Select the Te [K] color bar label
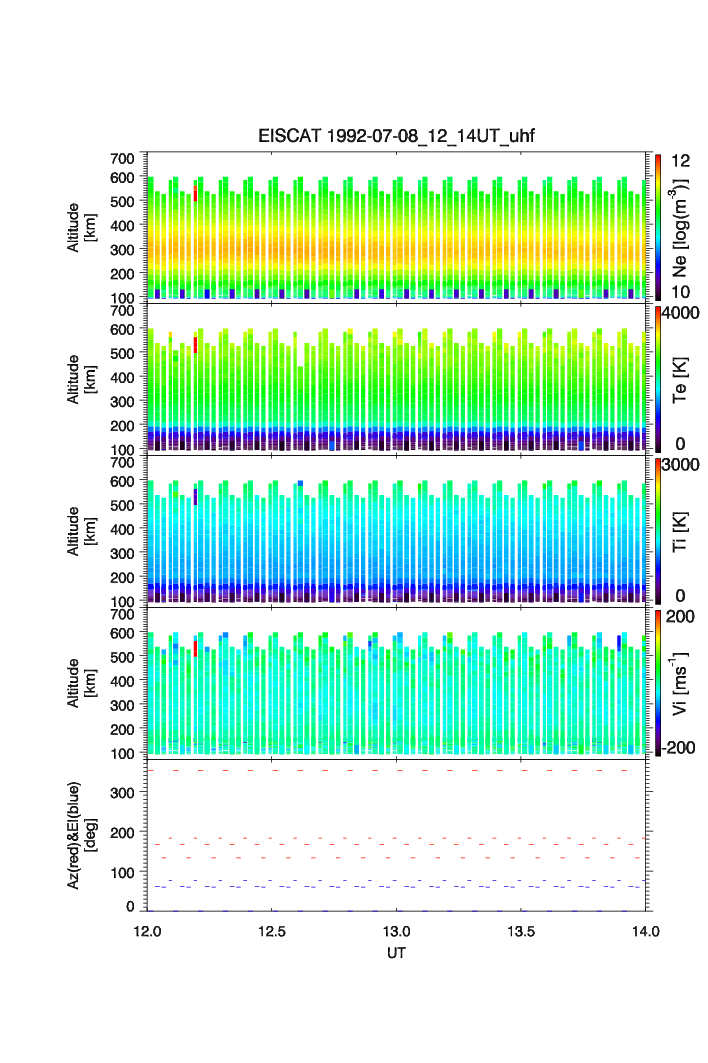Viewport: 708px width, 1063px height. point(680,380)
